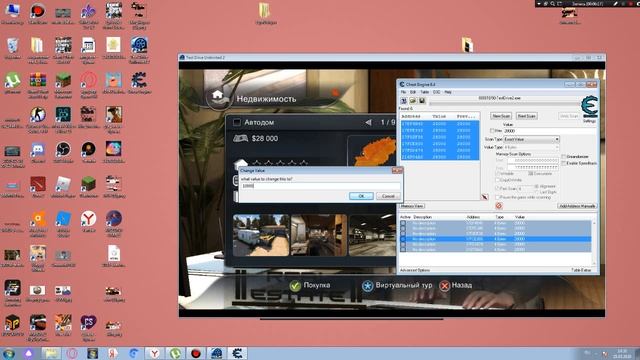The height and width of the screenshot is (360, 640).
Task: Toggle the Hex checkbox beside the value field
Action: [x=492, y=131]
